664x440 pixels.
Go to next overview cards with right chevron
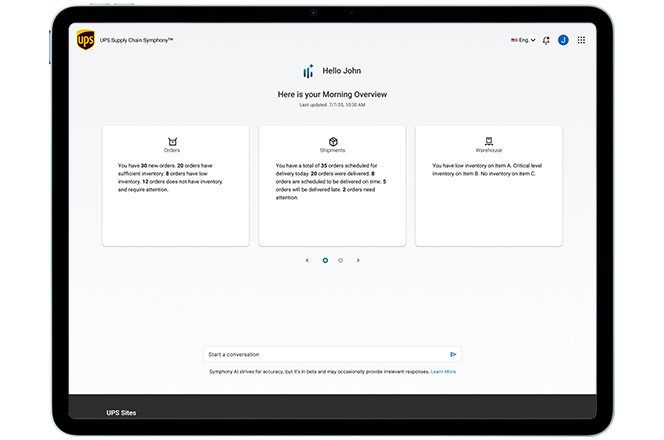358,260
